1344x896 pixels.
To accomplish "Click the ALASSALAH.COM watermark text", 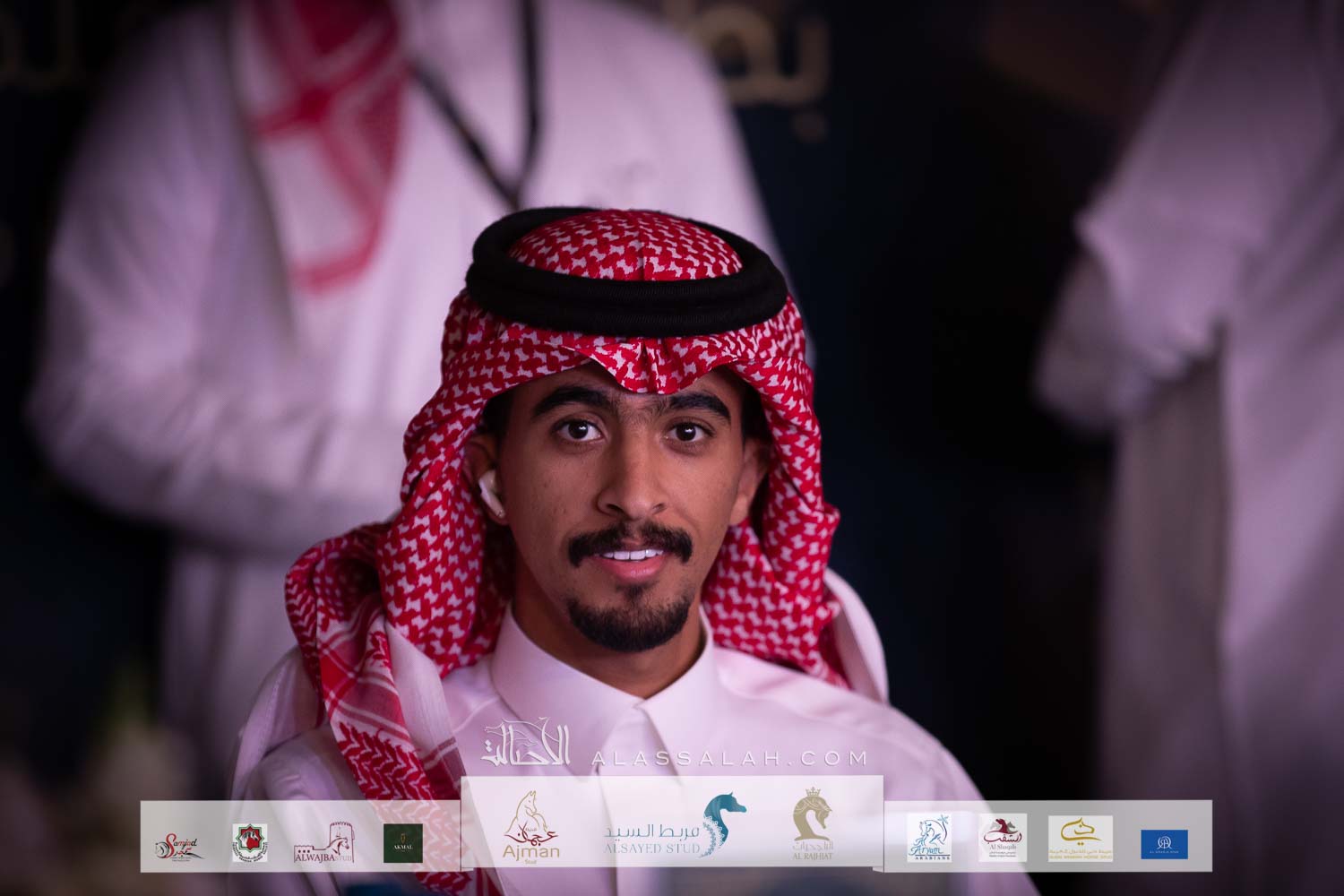I will pos(729,759).
